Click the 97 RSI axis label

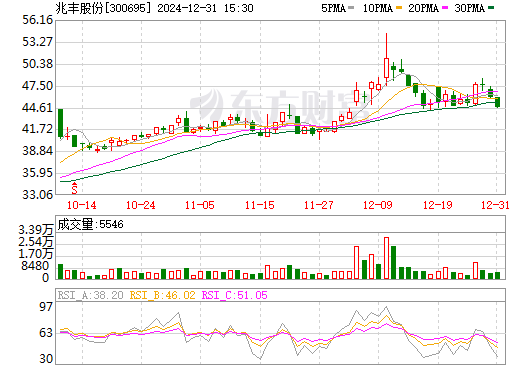tap(46, 307)
